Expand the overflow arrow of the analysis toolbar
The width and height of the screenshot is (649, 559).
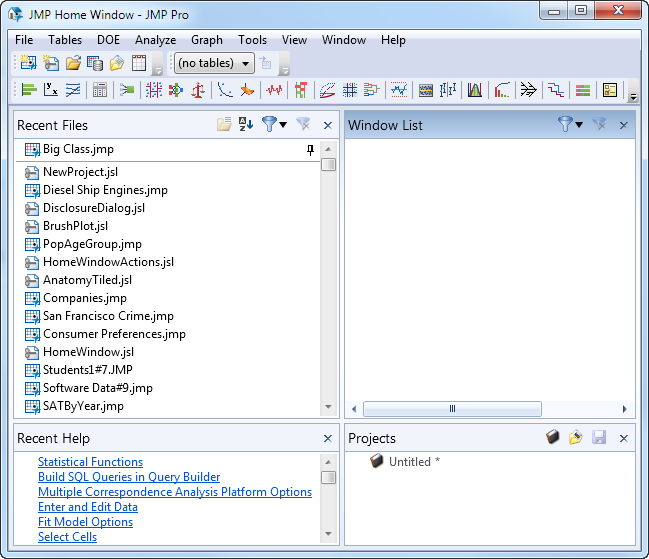(633, 97)
